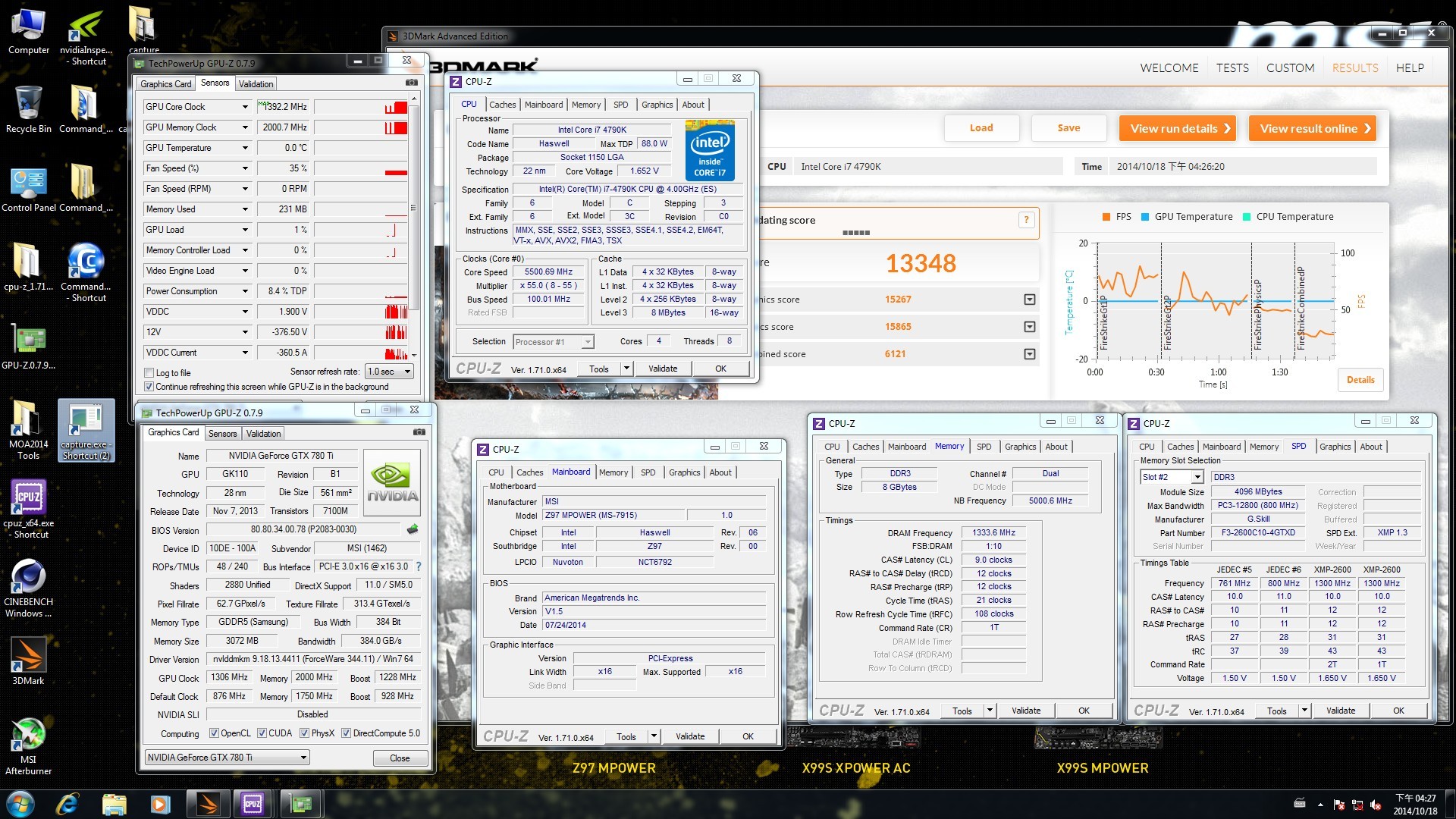Click the GPU-Z Sensors screenshot camera icon
Viewport: 1456px width, 819px height.
[412, 83]
